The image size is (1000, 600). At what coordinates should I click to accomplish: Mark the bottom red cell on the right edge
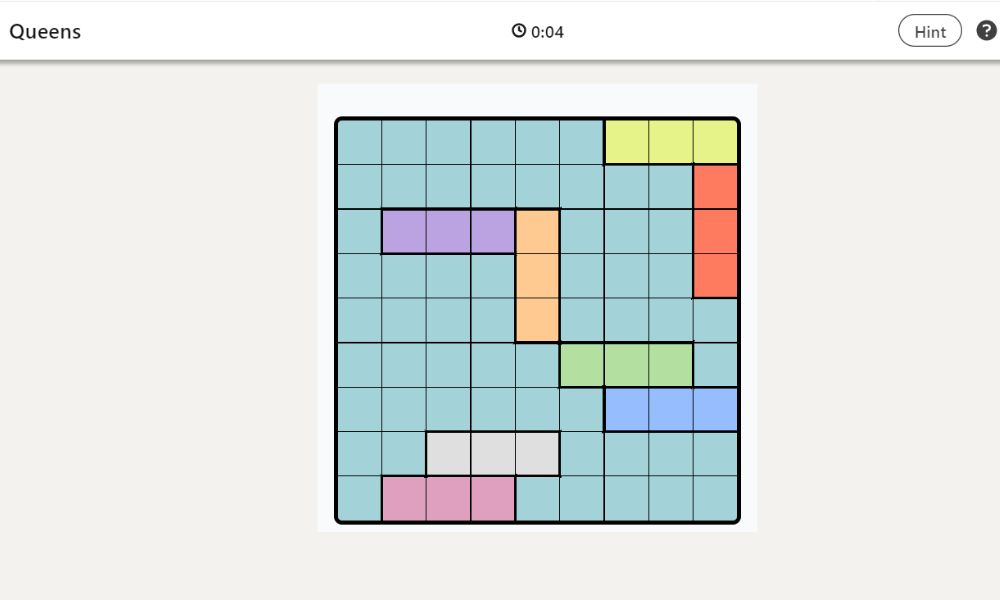click(717, 275)
